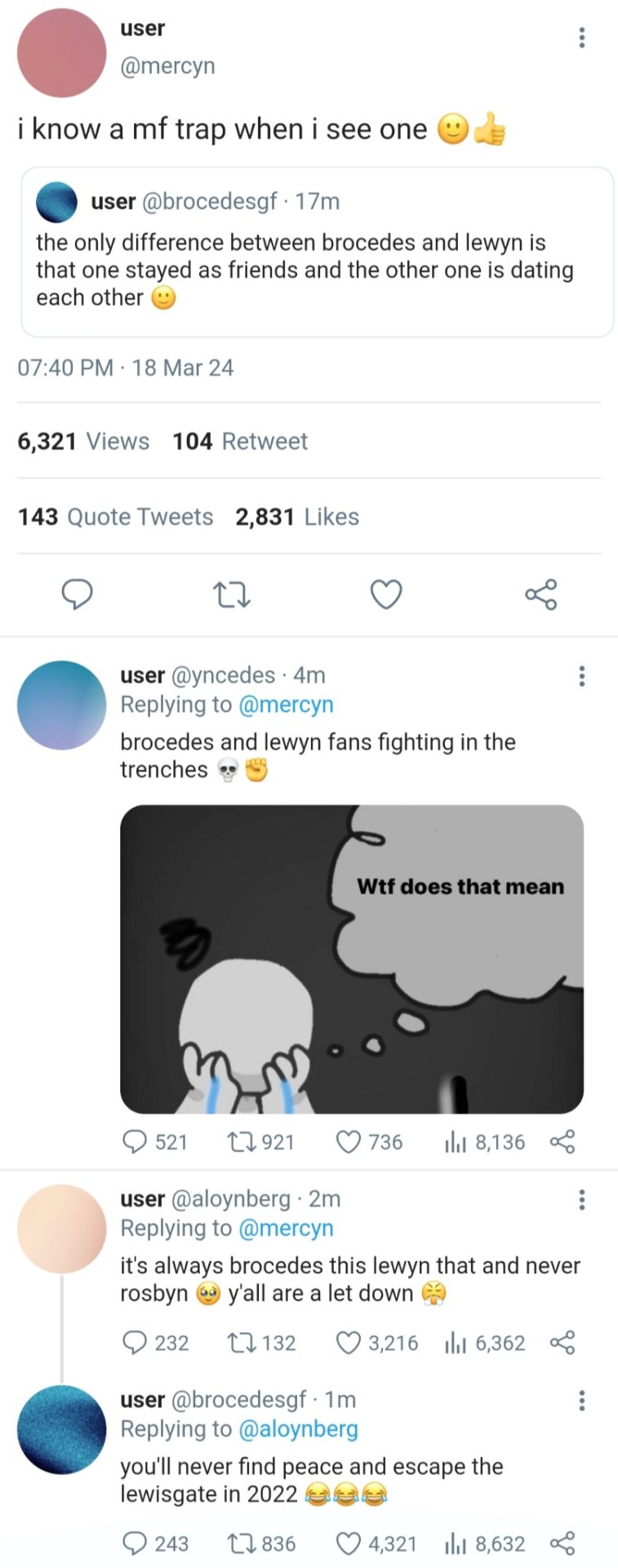Open @mercyn profile picture
Screen dimensions: 618x1568
62,53
